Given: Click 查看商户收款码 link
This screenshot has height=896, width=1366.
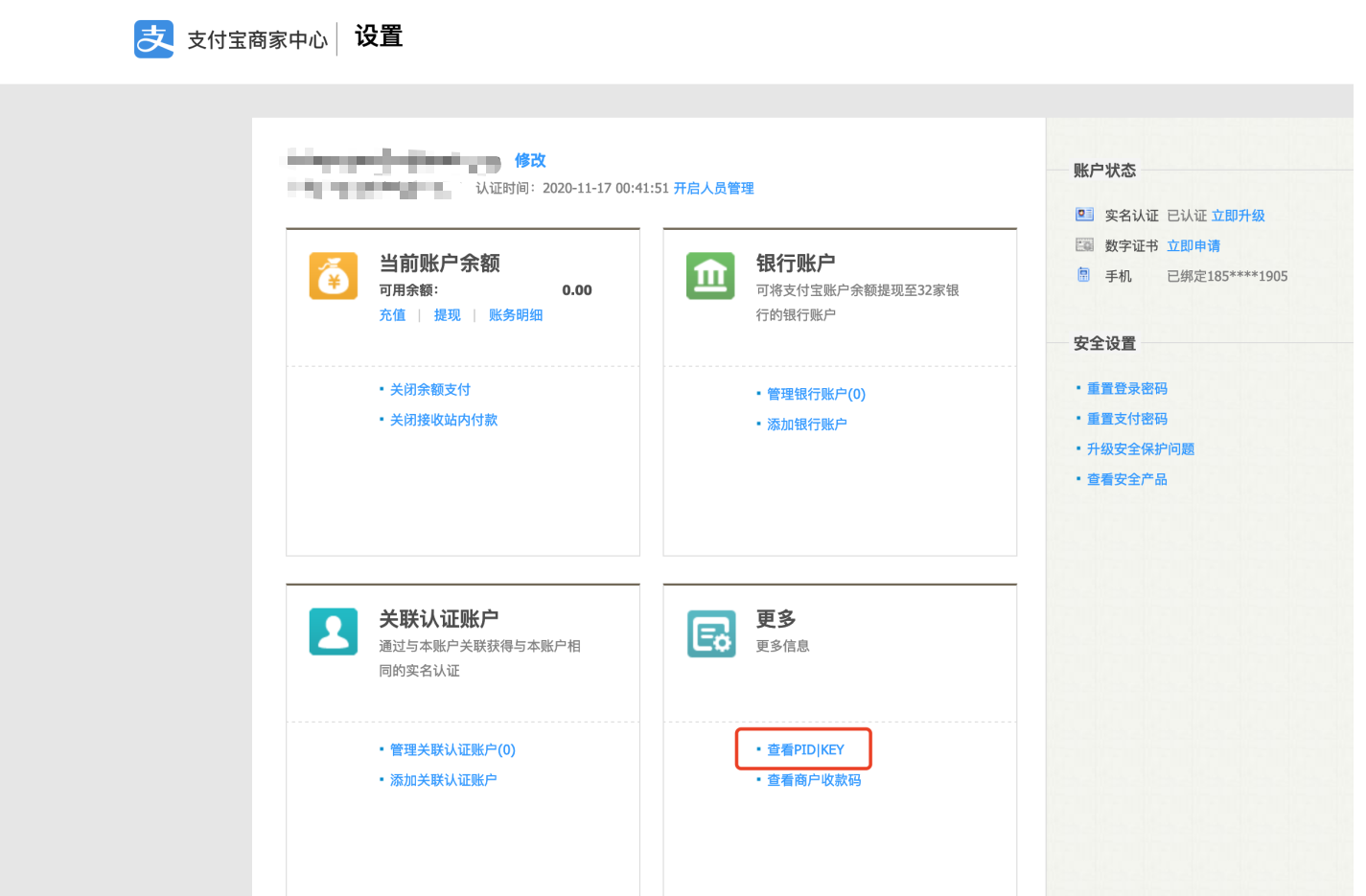Looking at the screenshot, I should point(814,780).
